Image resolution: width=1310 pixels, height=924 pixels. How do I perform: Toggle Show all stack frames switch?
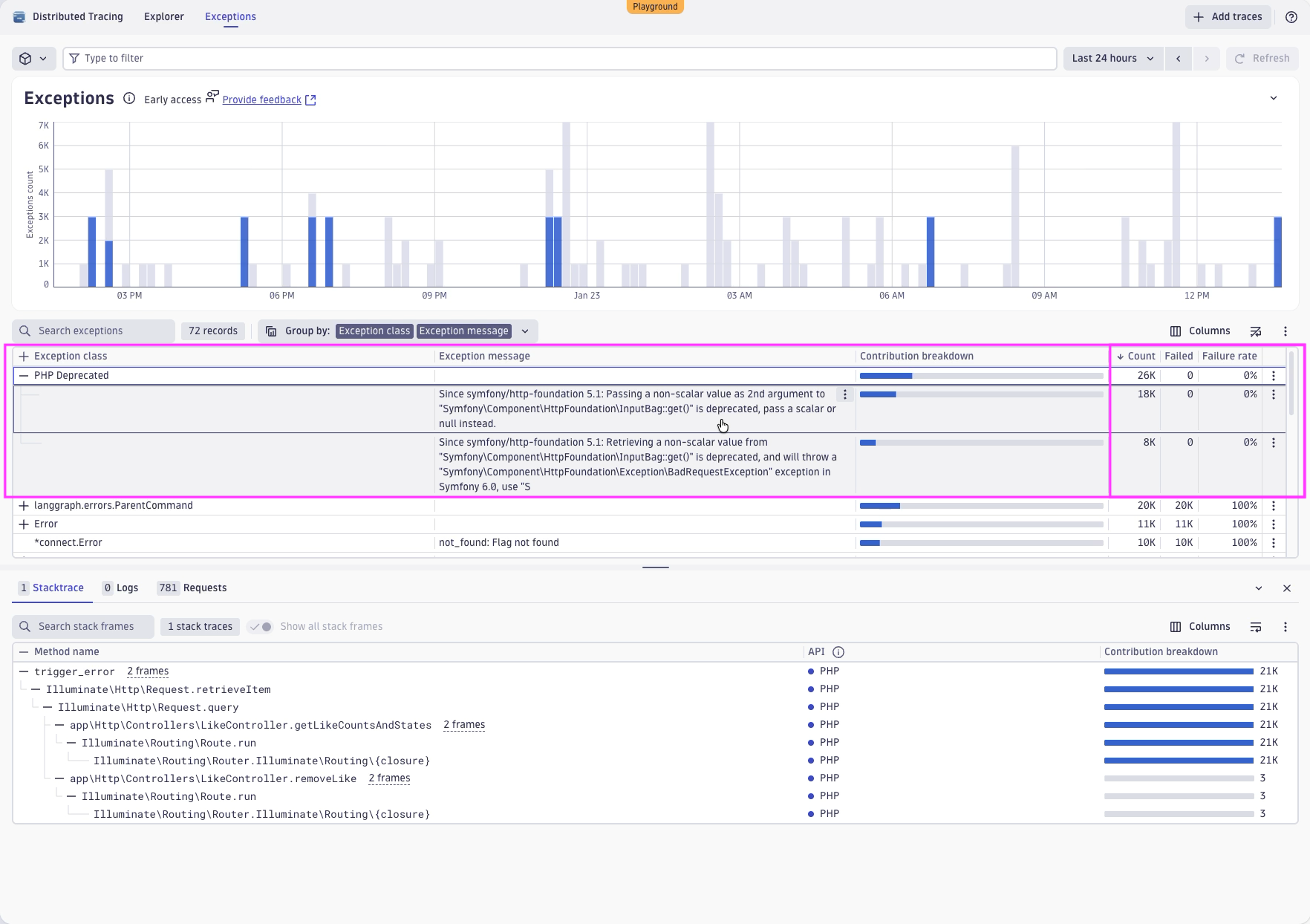click(x=261, y=627)
